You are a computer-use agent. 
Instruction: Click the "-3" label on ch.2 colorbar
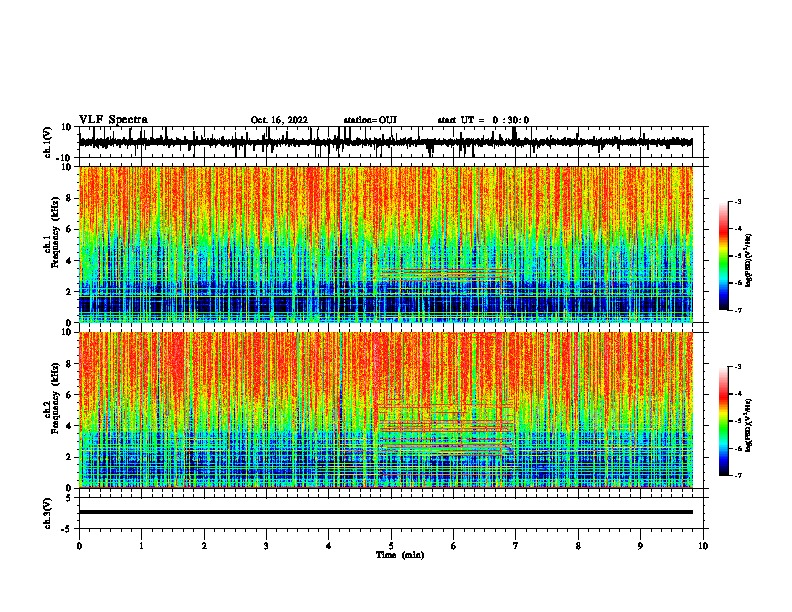737,367
